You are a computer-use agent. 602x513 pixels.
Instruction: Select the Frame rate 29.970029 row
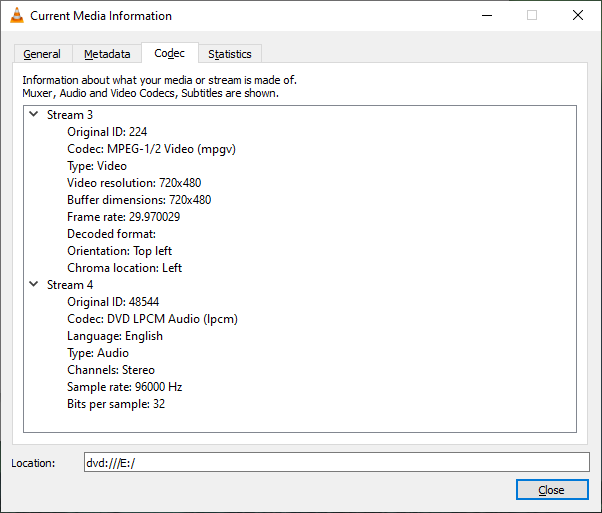123,217
